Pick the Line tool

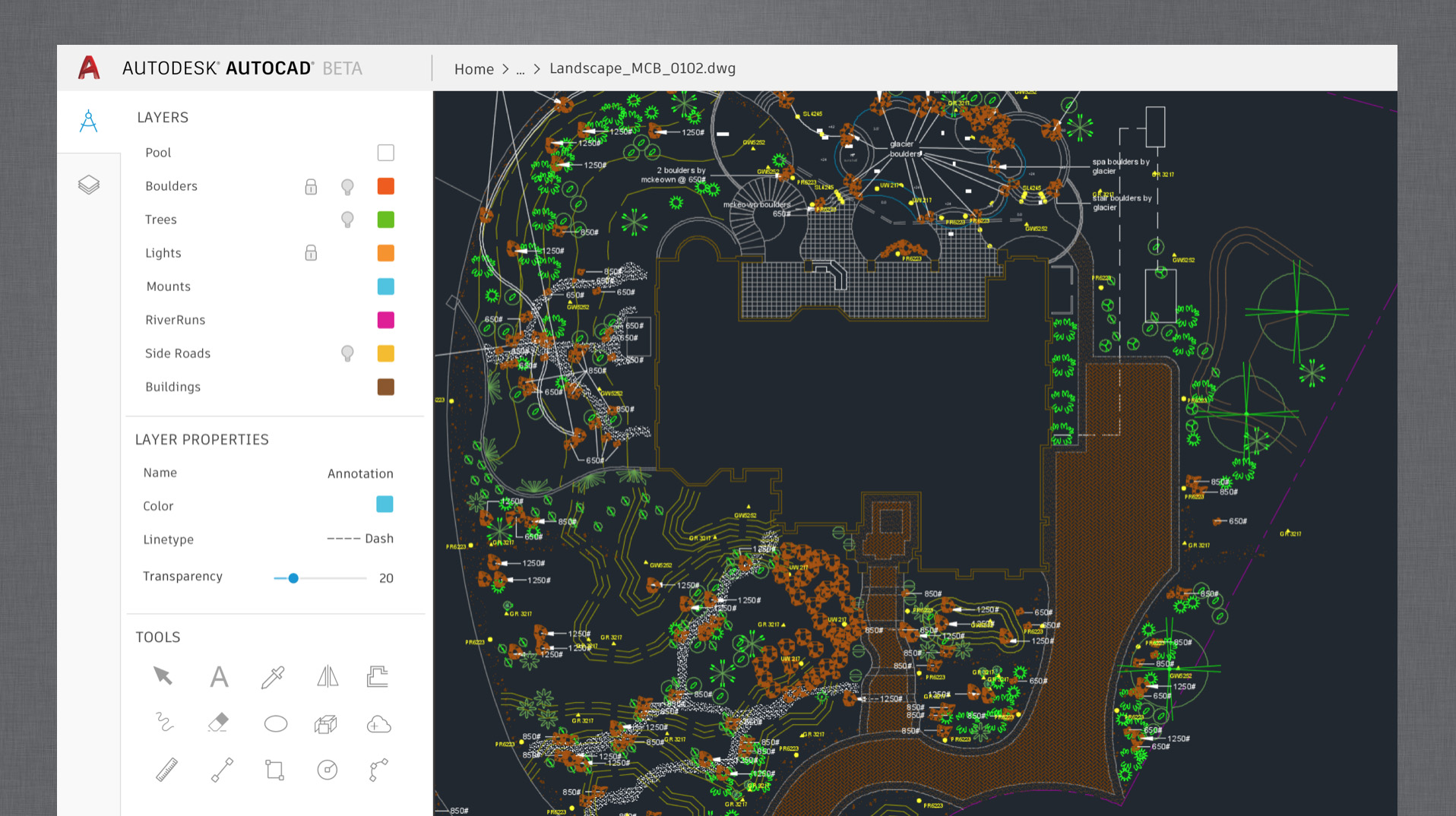[x=222, y=770]
